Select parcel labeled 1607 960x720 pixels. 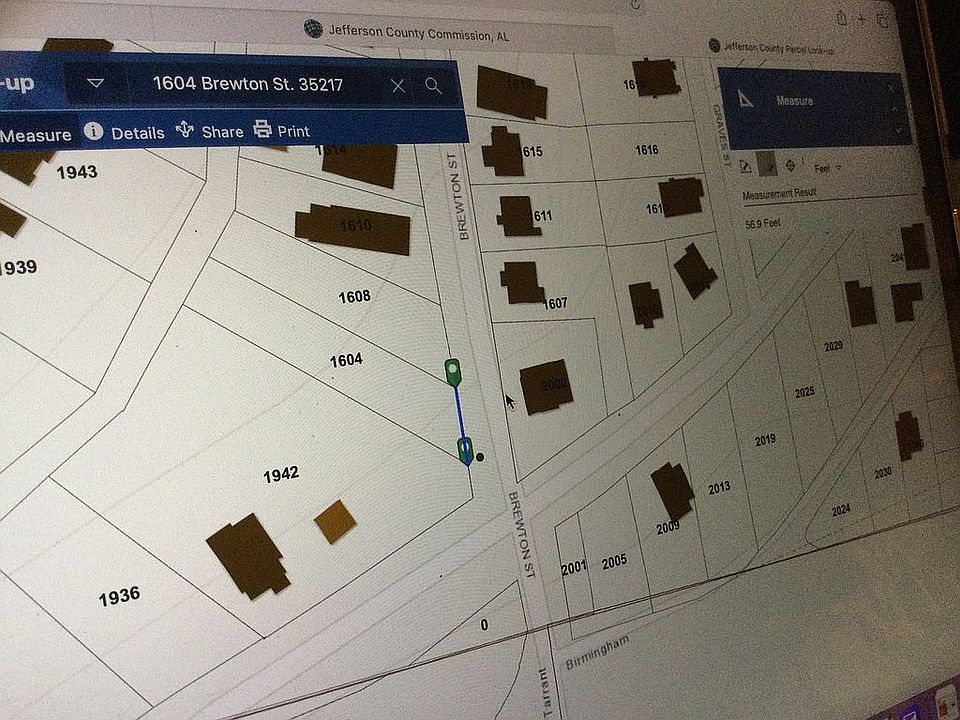(554, 303)
